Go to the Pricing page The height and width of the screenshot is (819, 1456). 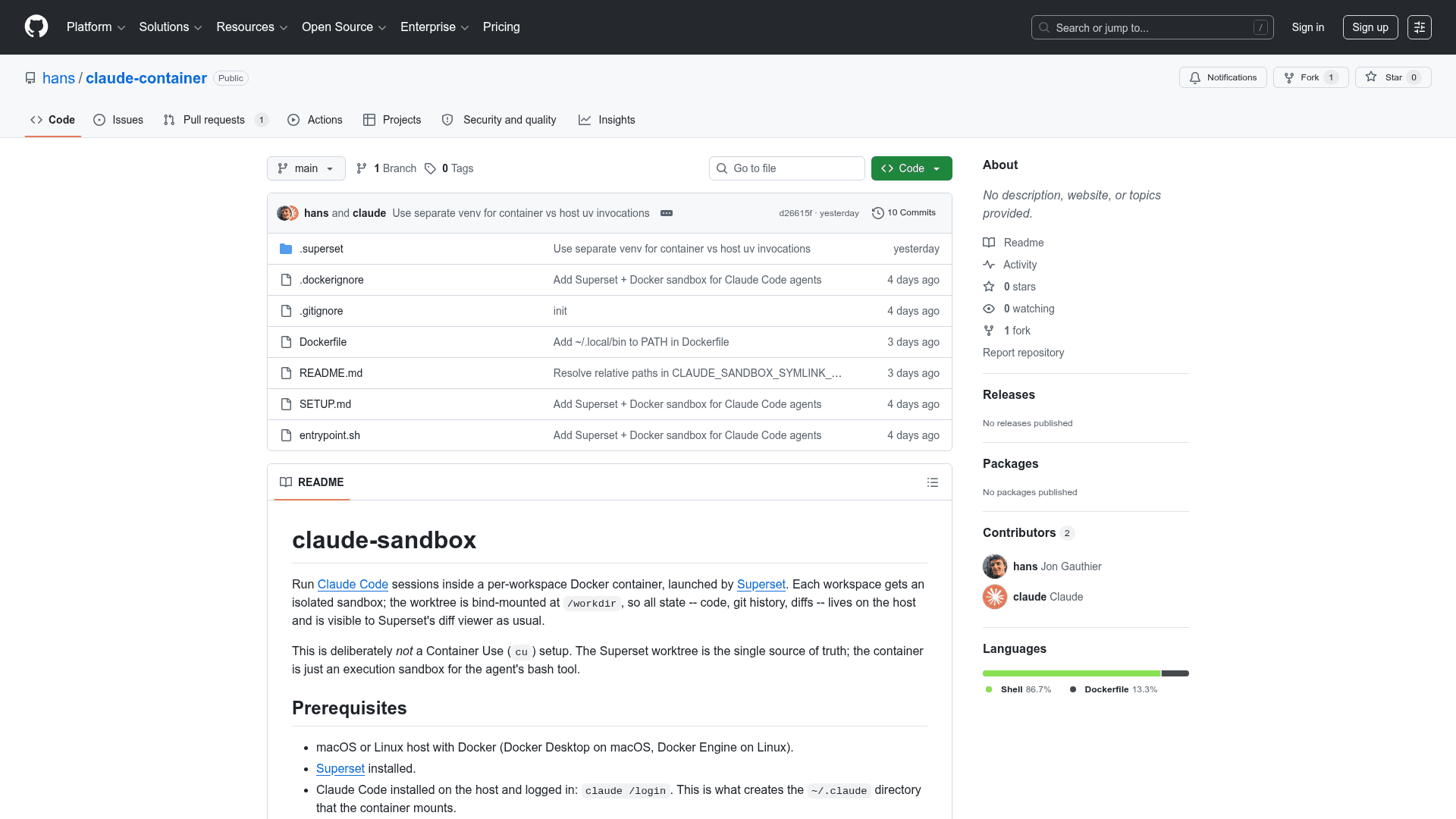pyautogui.click(x=501, y=27)
